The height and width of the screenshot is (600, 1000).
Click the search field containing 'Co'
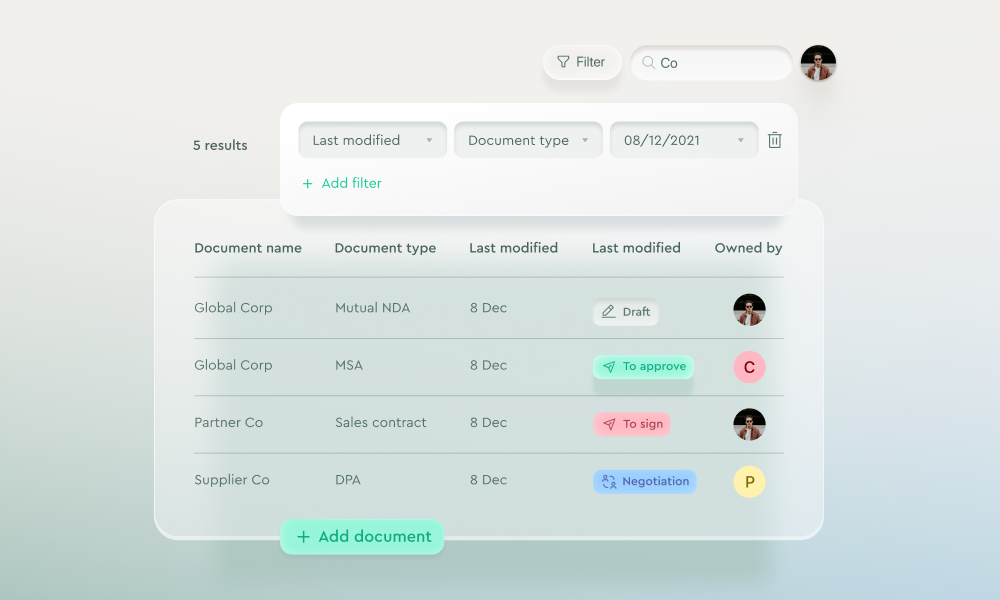coord(710,63)
